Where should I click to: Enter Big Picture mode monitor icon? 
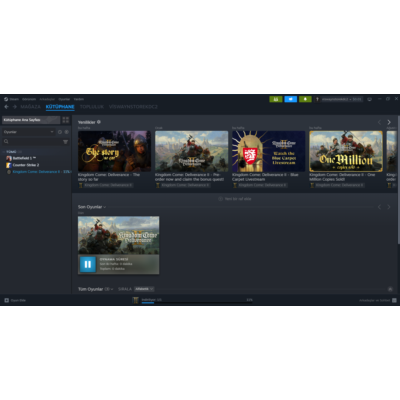coord(369,99)
